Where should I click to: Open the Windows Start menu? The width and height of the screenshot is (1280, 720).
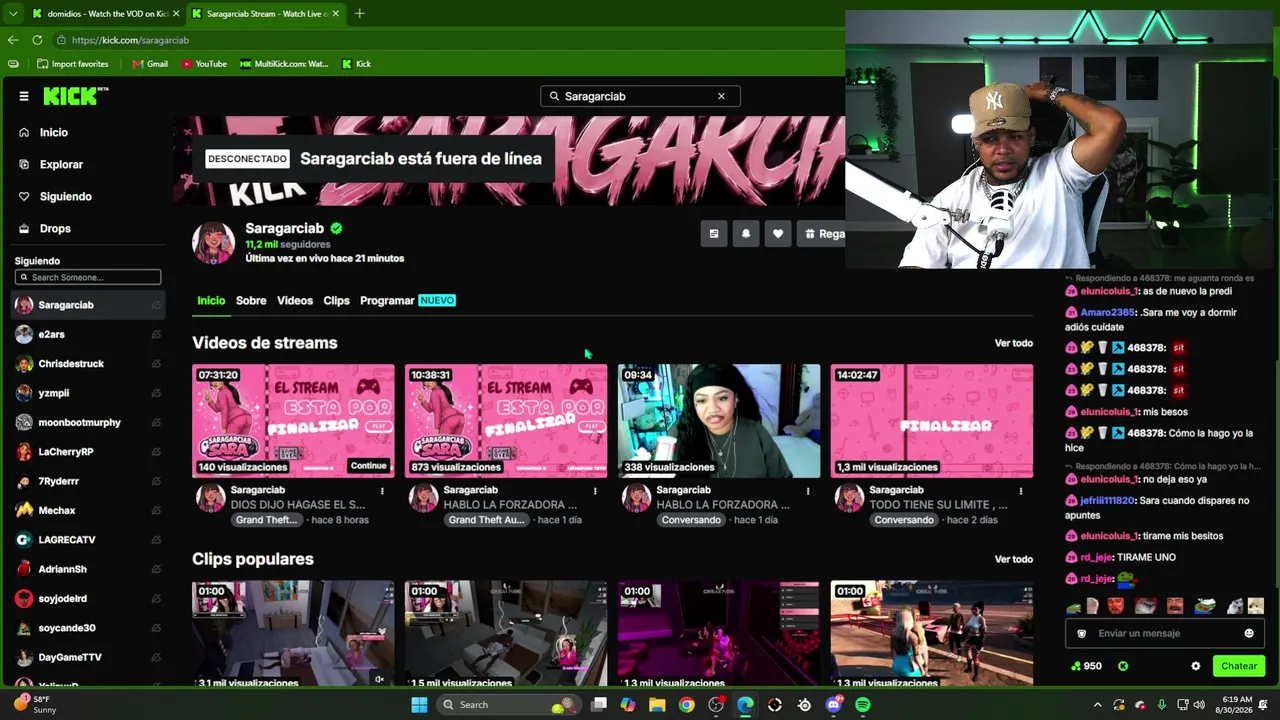[419, 705]
